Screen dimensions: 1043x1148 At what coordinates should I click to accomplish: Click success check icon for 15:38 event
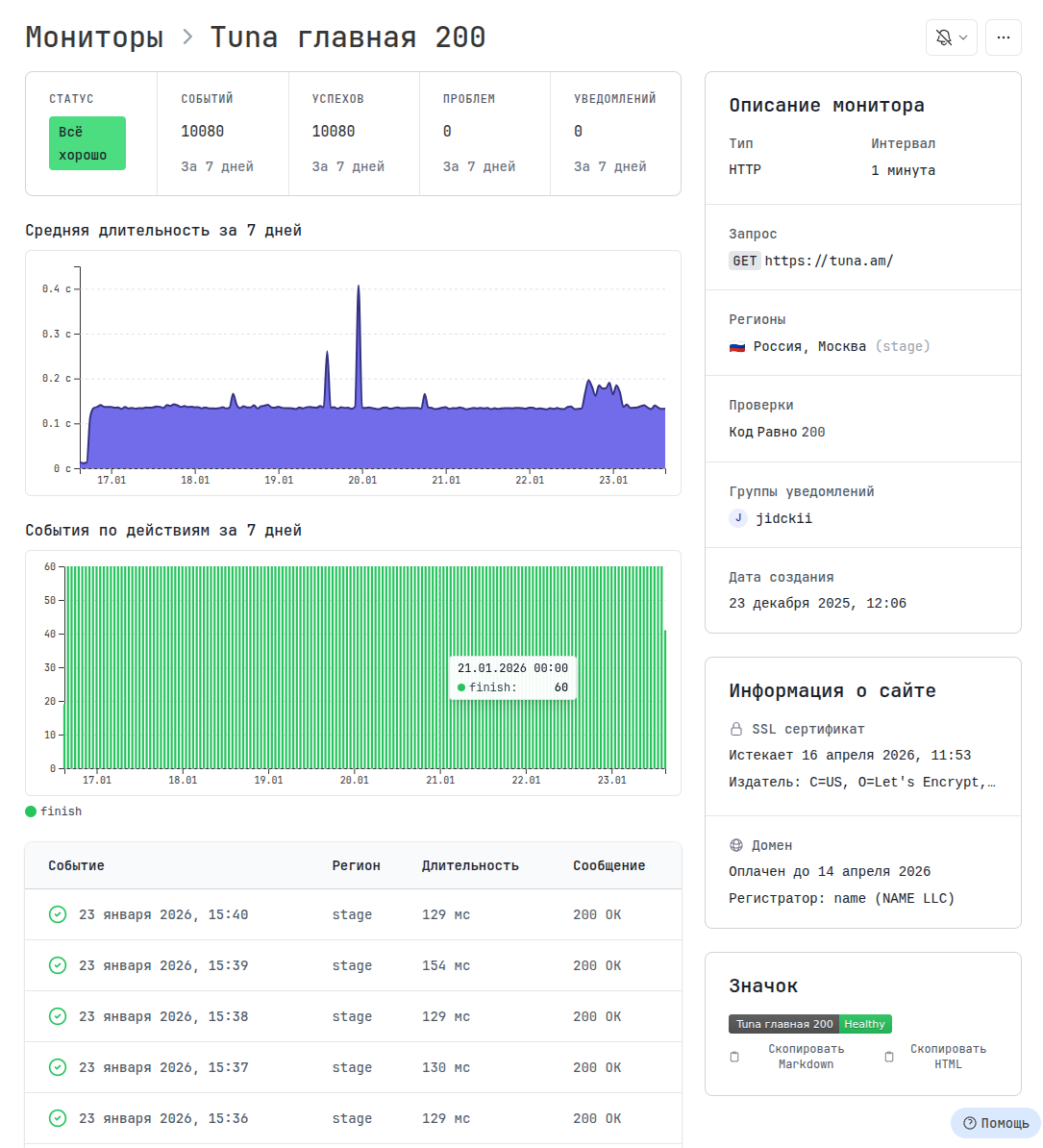58,1016
